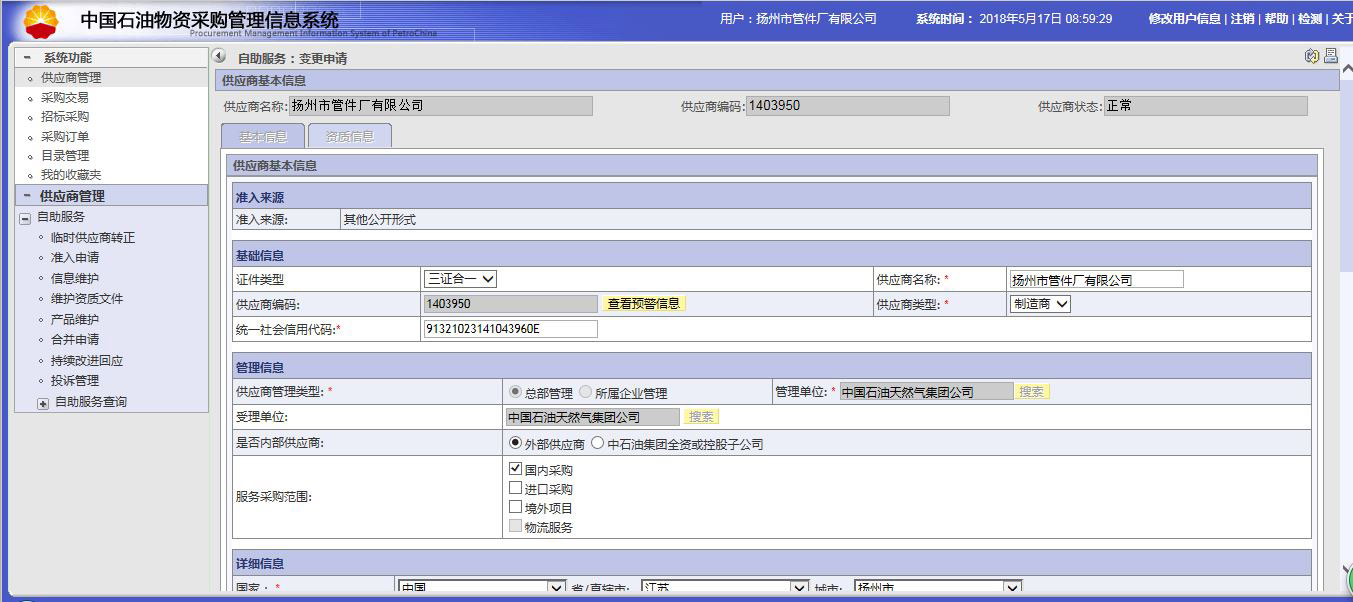Collapse the 供应商管理 panel header
The image size is (1353, 602).
(28, 196)
